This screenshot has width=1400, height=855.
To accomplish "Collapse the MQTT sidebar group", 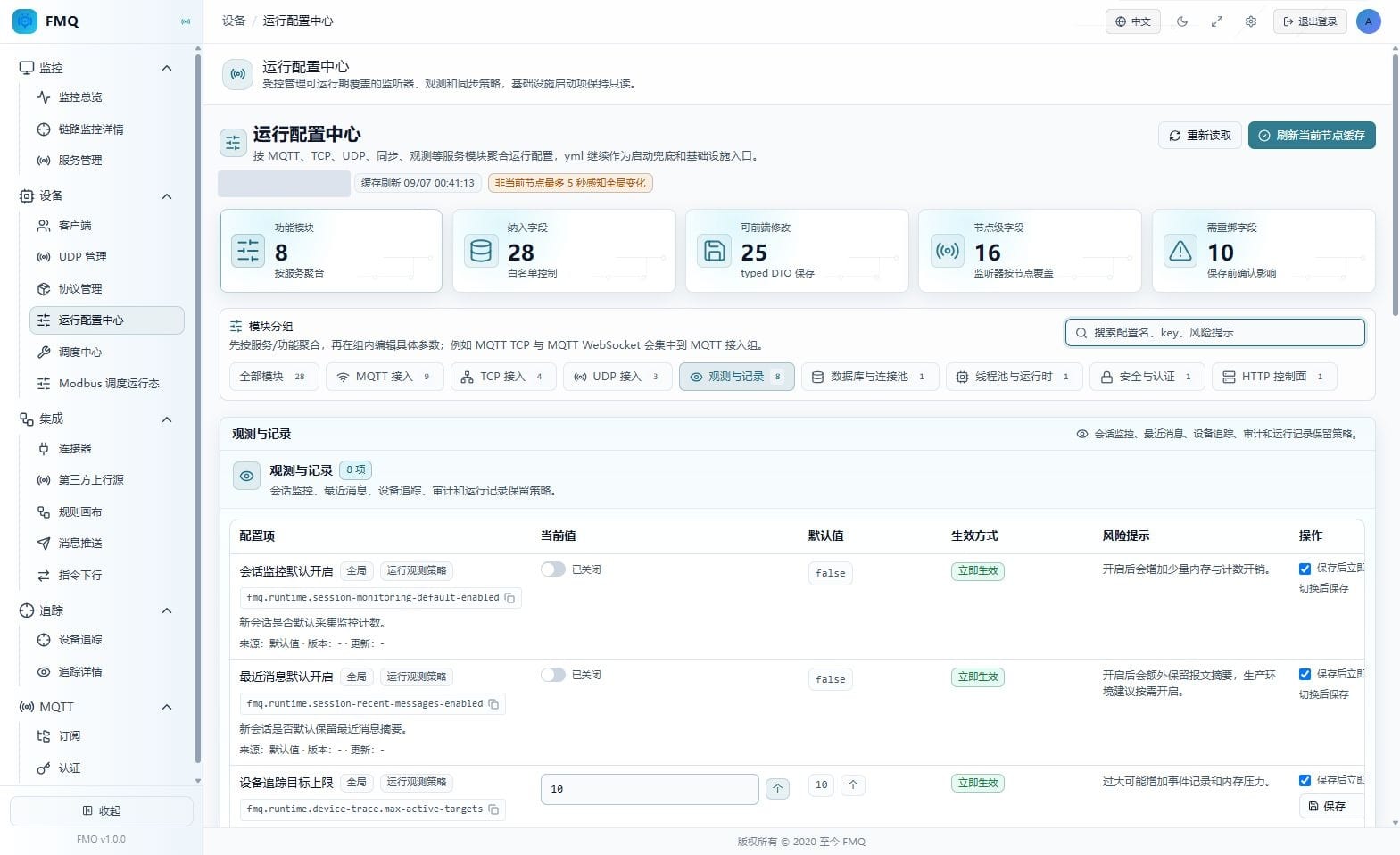I will point(167,708).
